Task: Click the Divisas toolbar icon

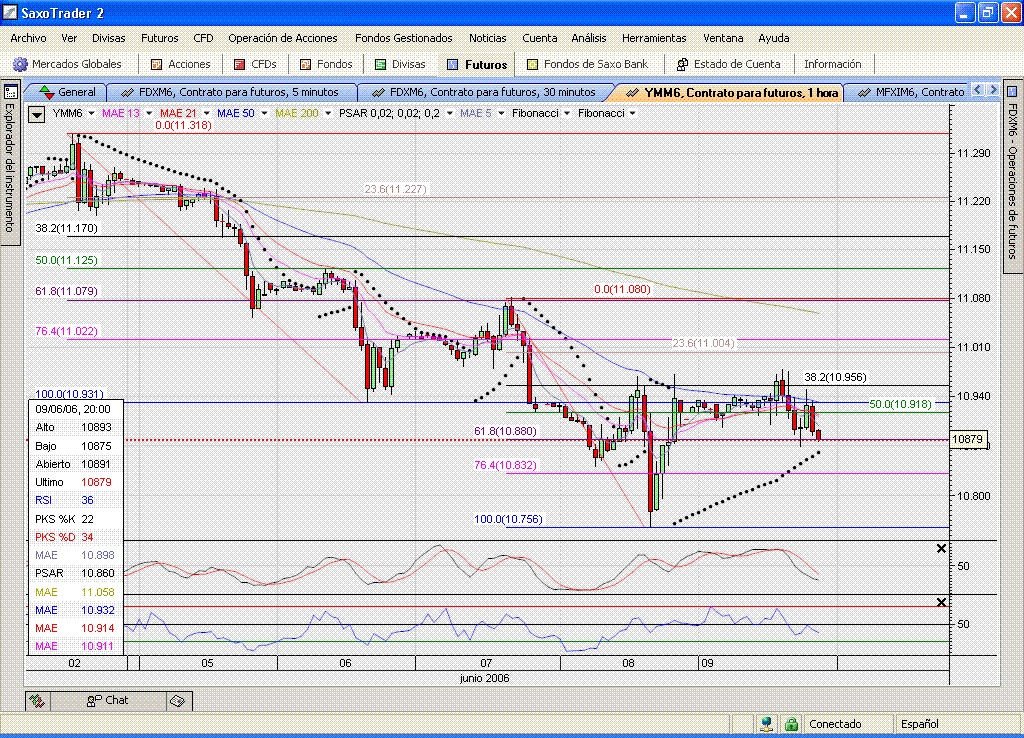Action: pos(380,64)
